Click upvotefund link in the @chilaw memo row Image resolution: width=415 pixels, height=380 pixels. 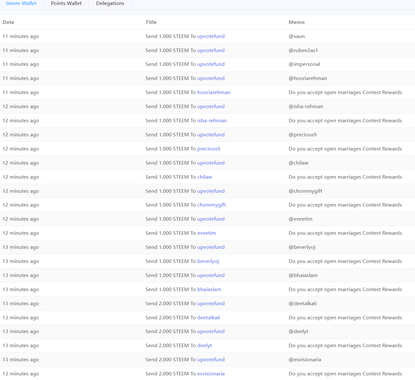point(211,163)
